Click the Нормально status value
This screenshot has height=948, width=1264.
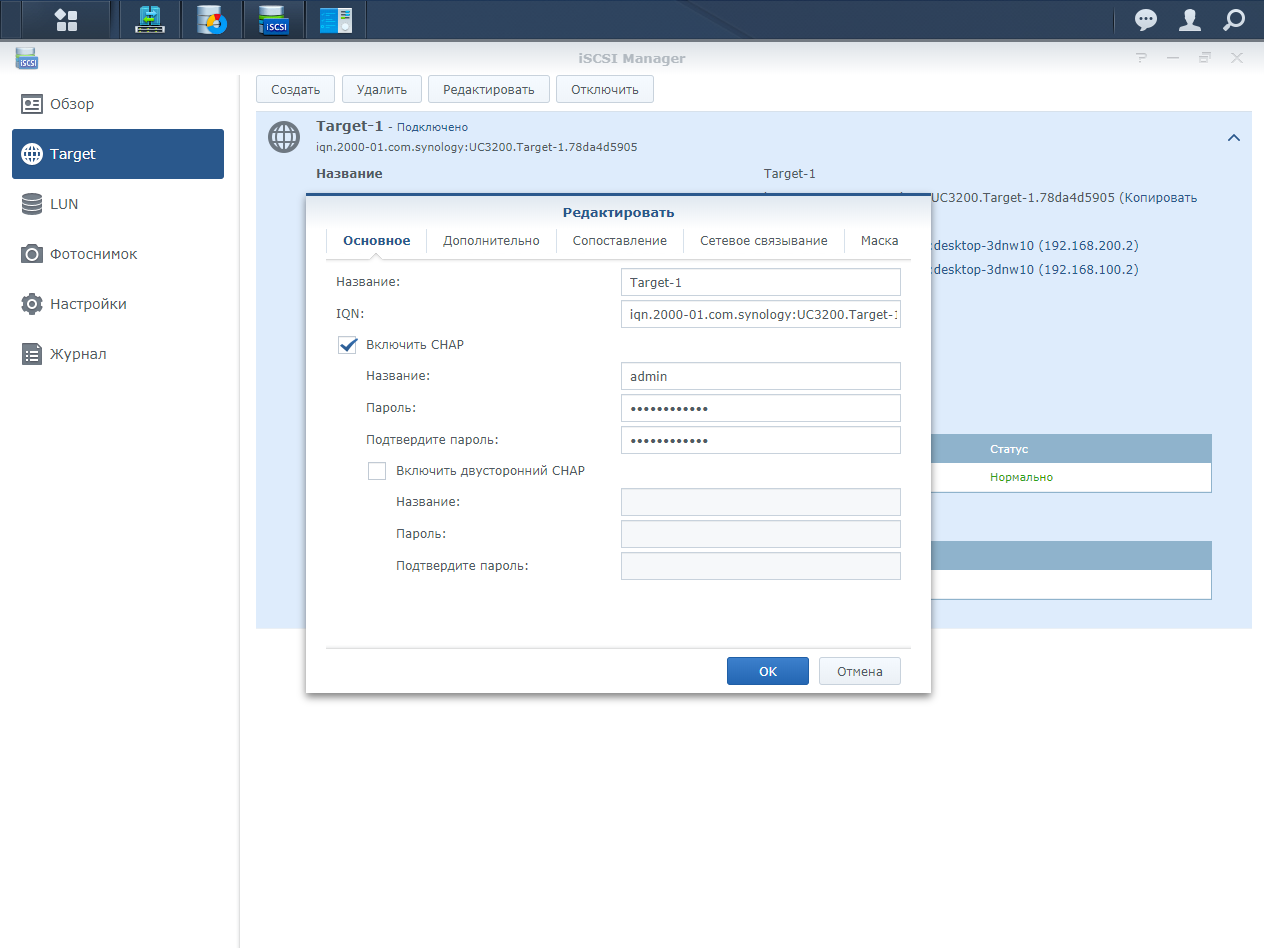click(x=1021, y=477)
